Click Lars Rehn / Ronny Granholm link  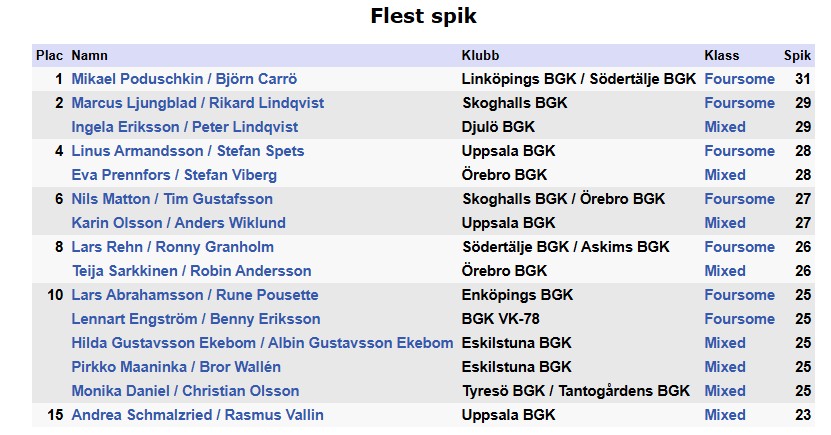coord(172,247)
